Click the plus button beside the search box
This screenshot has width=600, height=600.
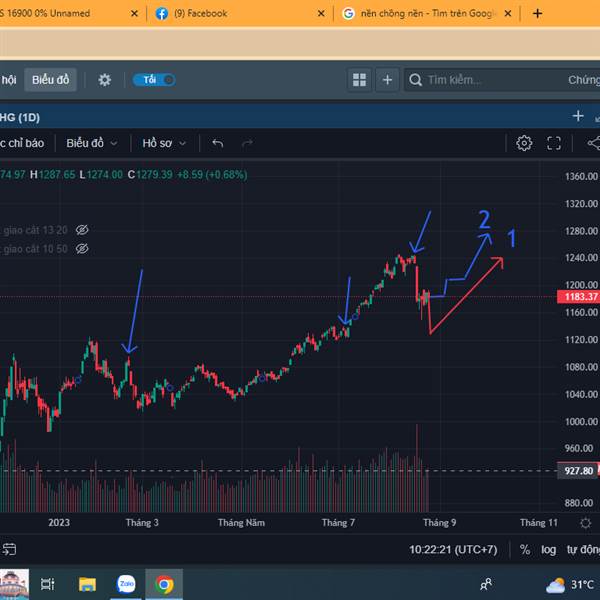[x=387, y=80]
